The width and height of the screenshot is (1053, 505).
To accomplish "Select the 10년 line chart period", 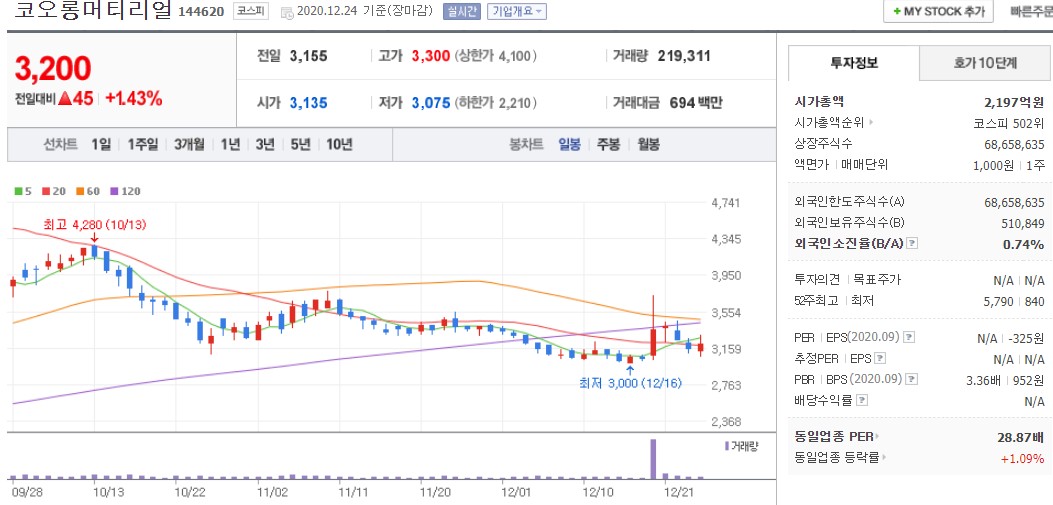I will point(339,144).
